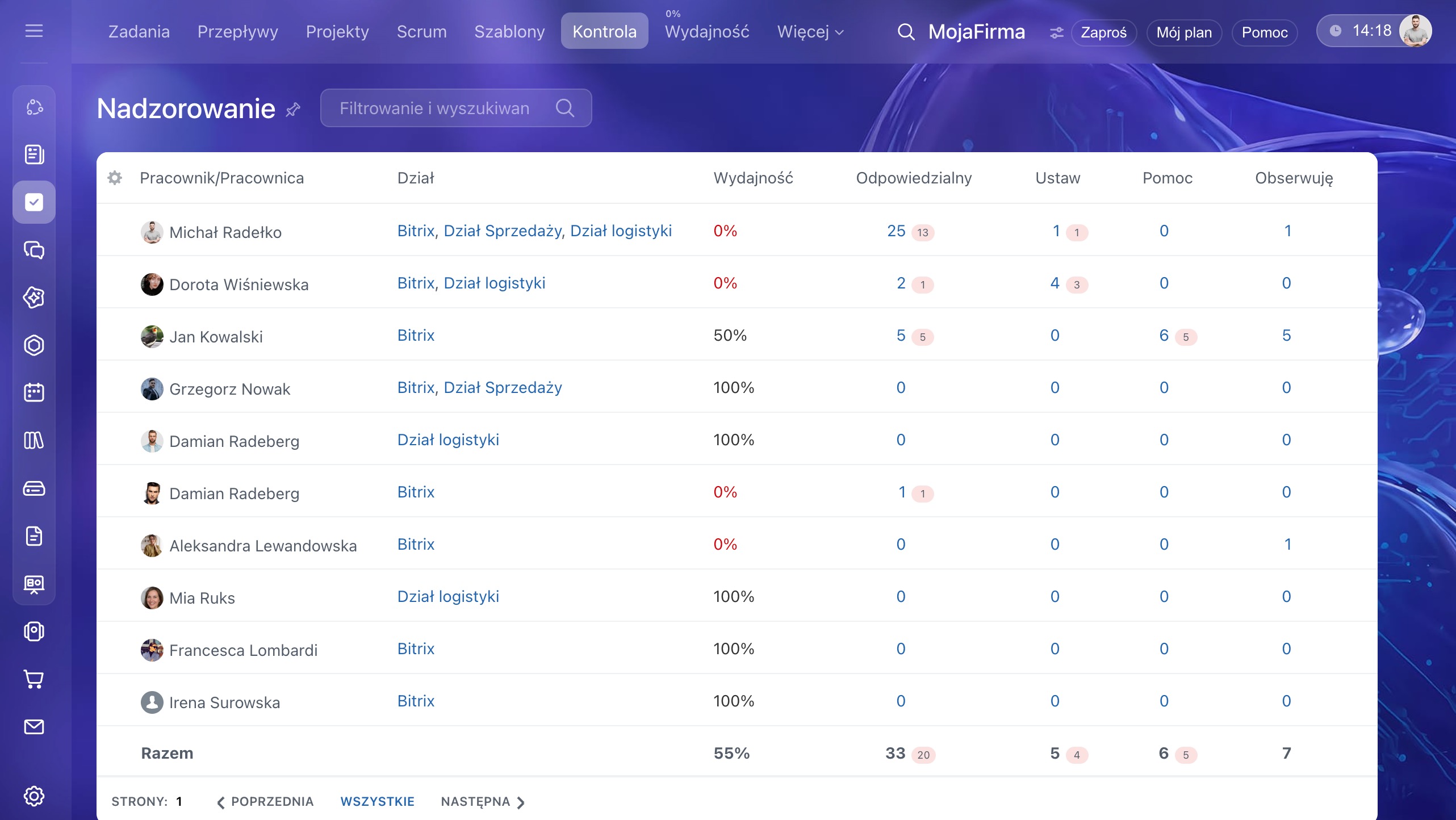Expand the Więcej dropdown menu
This screenshot has width=1456, height=820.
click(810, 32)
